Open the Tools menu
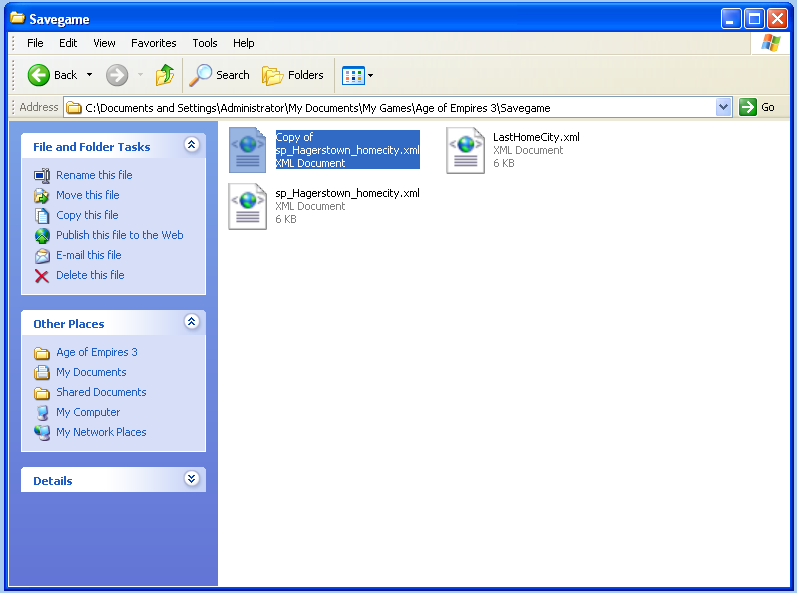The height and width of the screenshot is (593, 797). [x=205, y=43]
